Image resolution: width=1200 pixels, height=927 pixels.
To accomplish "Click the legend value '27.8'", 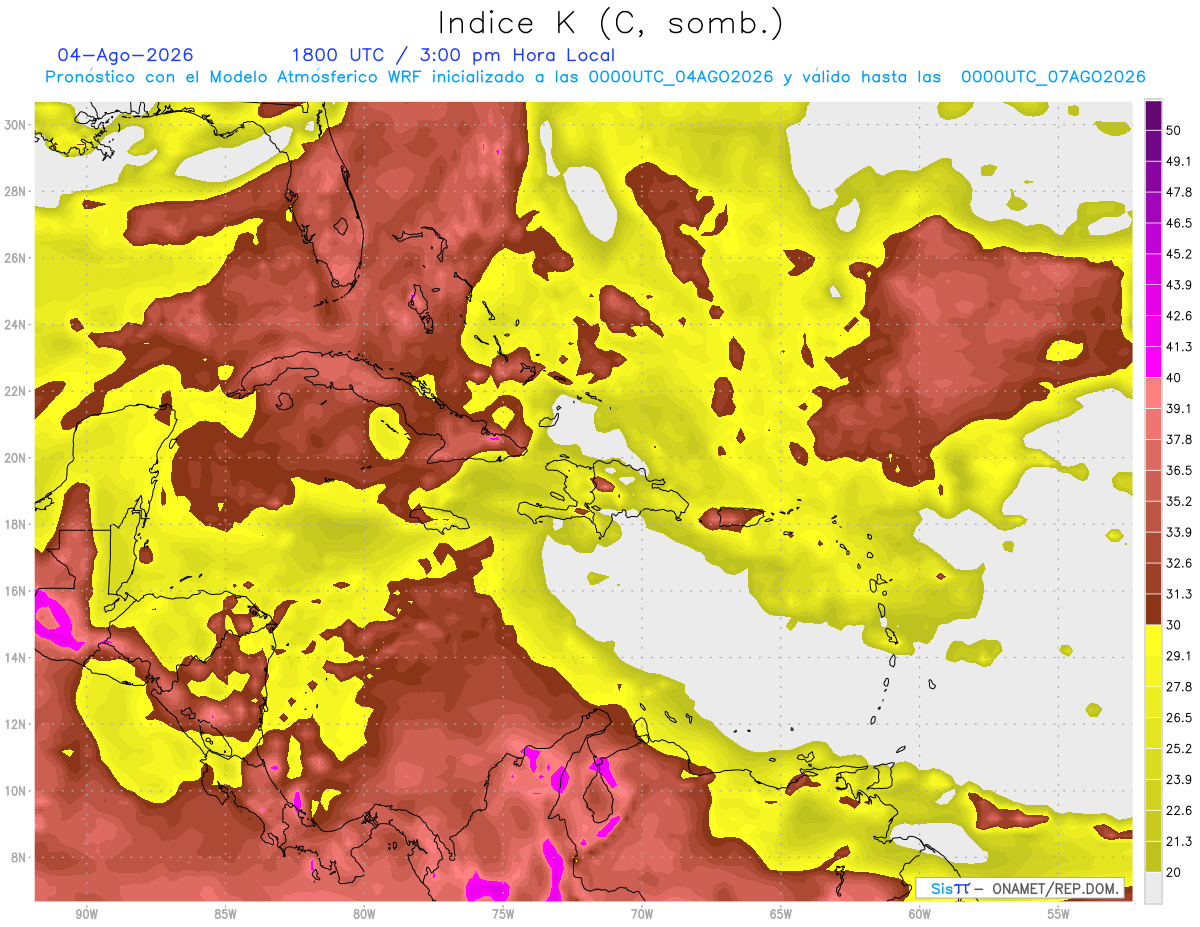I will (1180, 687).
